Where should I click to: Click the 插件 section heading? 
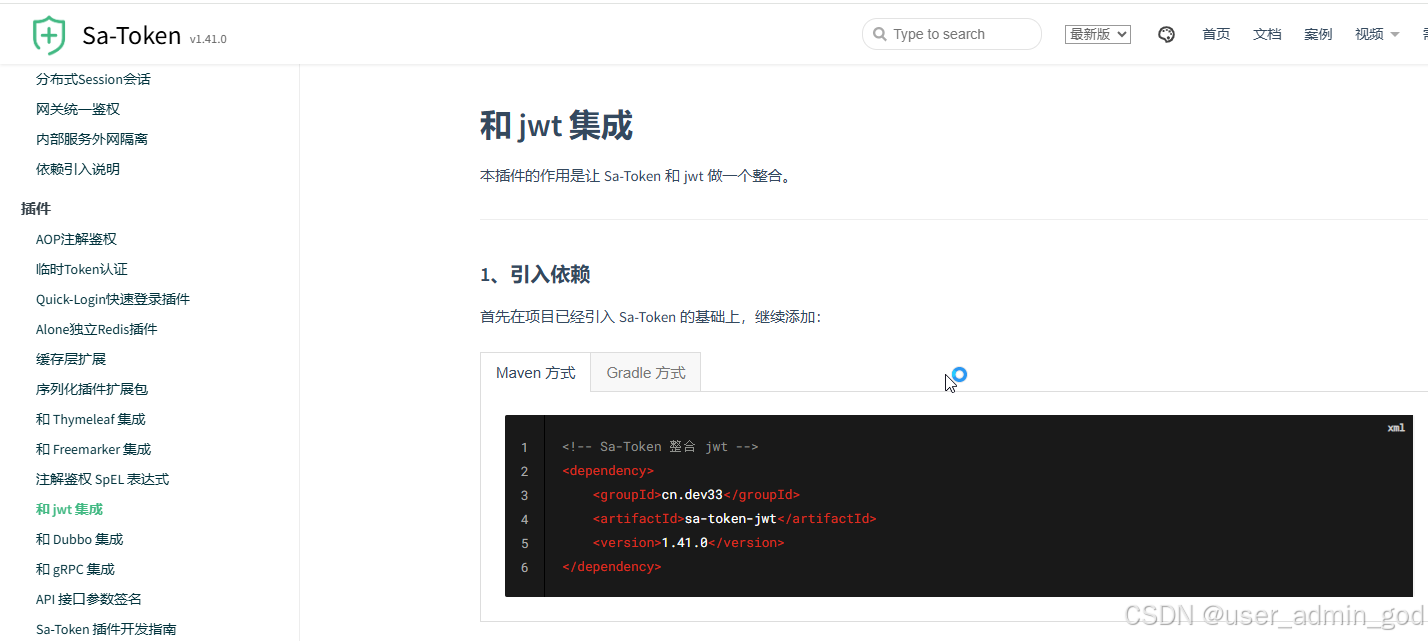pyautogui.click(x=36, y=208)
